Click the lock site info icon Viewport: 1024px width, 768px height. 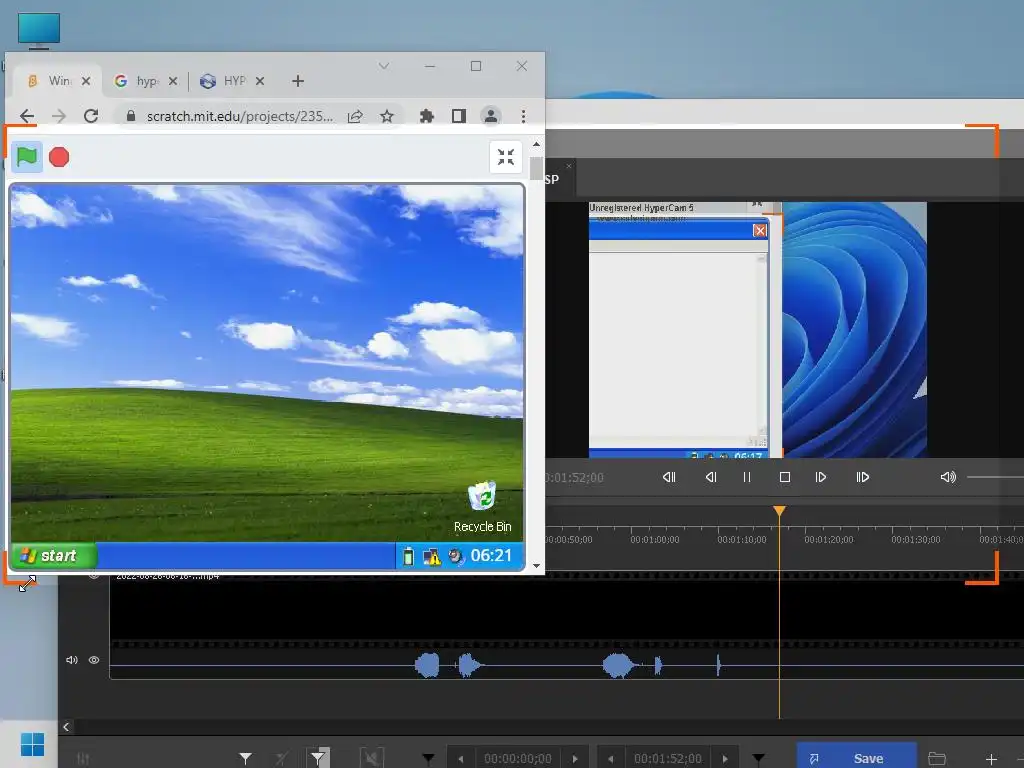pos(131,116)
